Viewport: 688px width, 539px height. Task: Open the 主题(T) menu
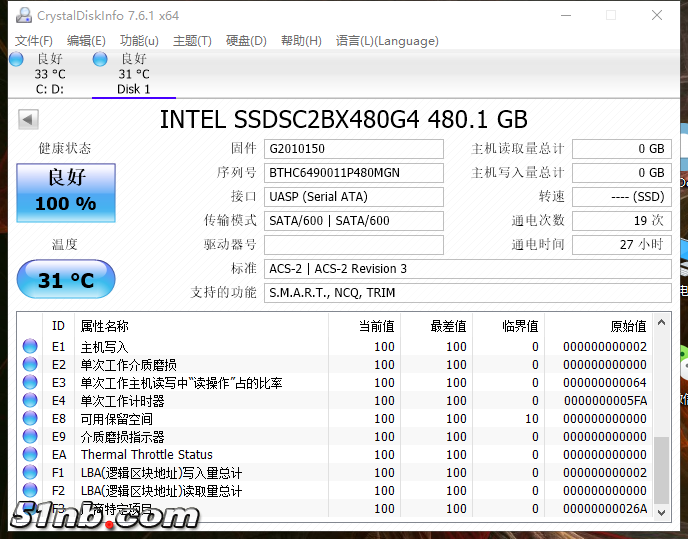pyautogui.click(x=192, y=41)
